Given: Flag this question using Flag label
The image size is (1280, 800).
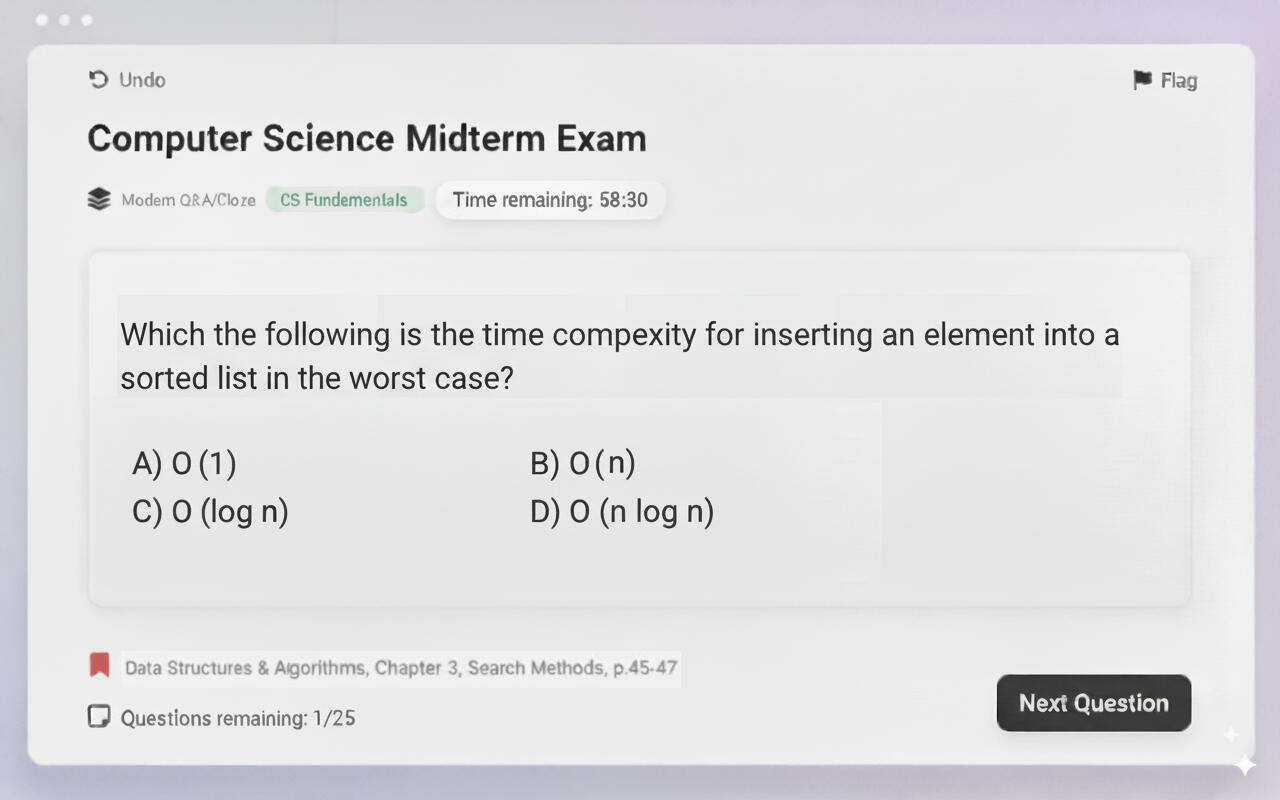Looking at the screenshot, I should [x=1178, y=80].
